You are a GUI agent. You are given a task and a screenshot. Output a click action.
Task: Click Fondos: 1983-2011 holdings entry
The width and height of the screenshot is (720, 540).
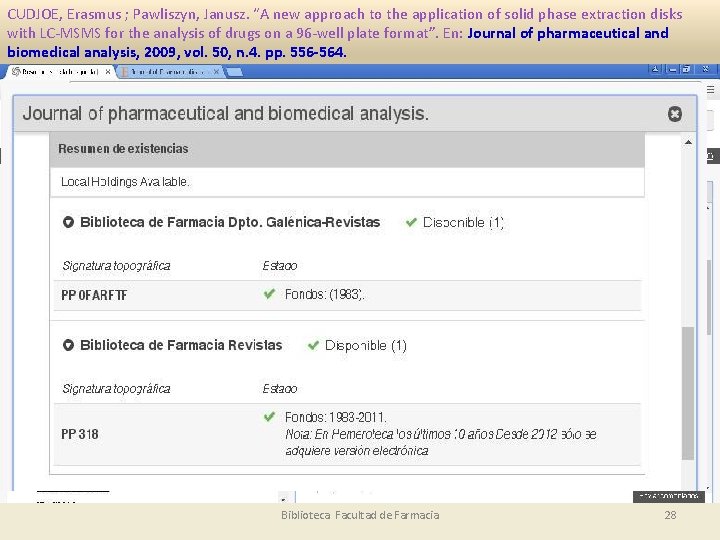coord(336,417)
